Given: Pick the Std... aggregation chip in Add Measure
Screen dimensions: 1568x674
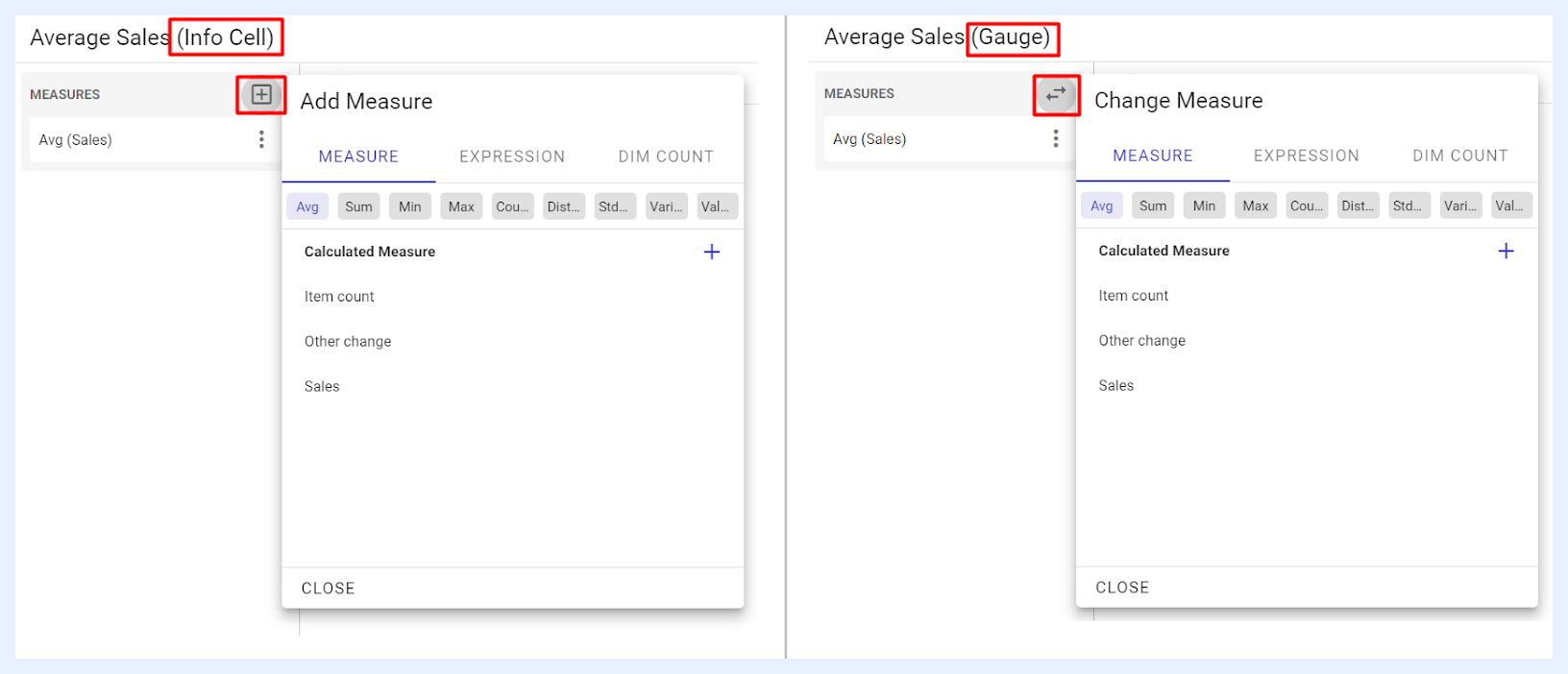Looking at the screenshot, I should coord(615,206).
